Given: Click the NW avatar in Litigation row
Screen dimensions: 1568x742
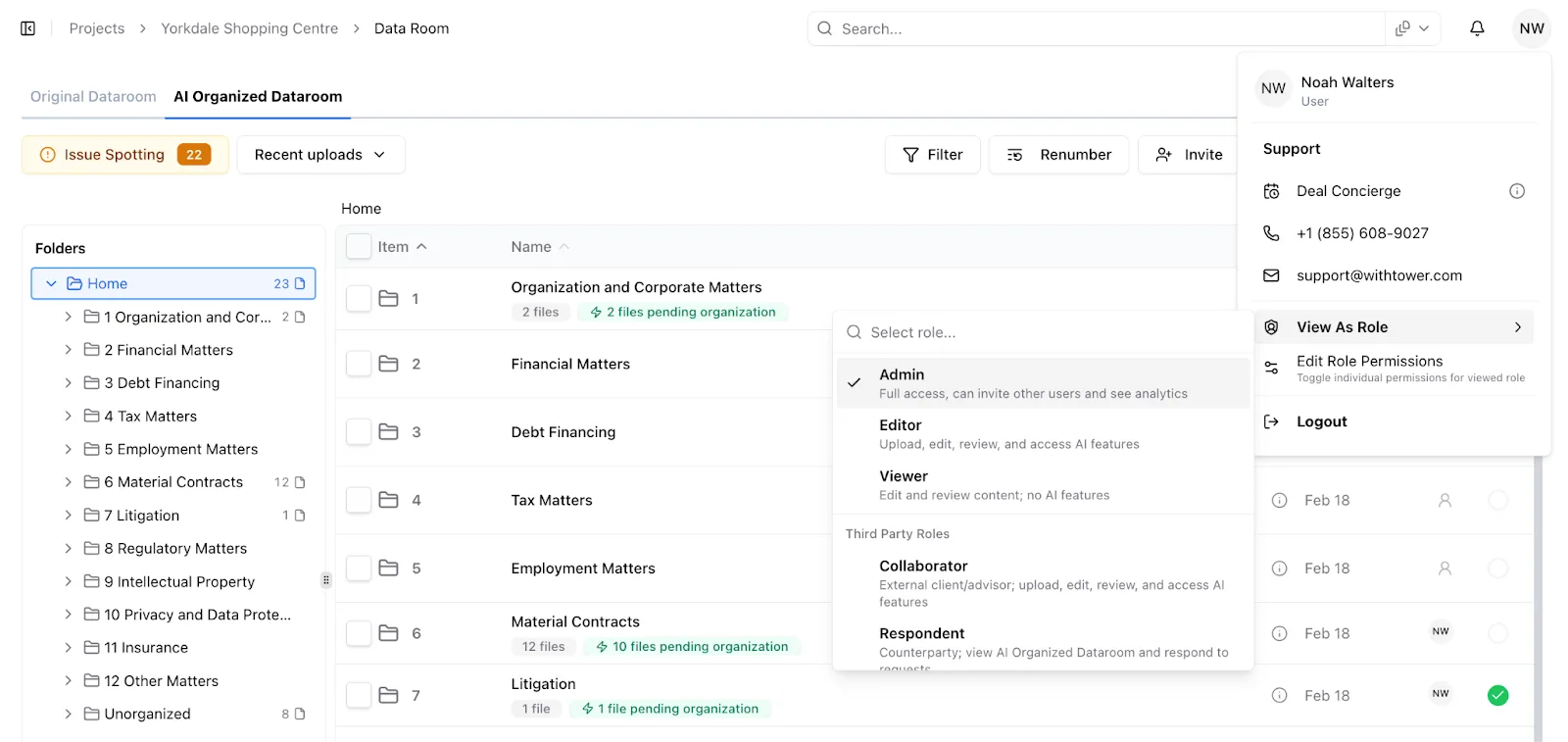Looking at the screenshot, I should coord(1441,693).
